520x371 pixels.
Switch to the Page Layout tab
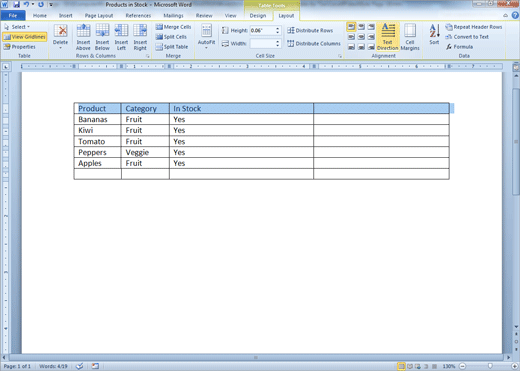pos(99,16)
